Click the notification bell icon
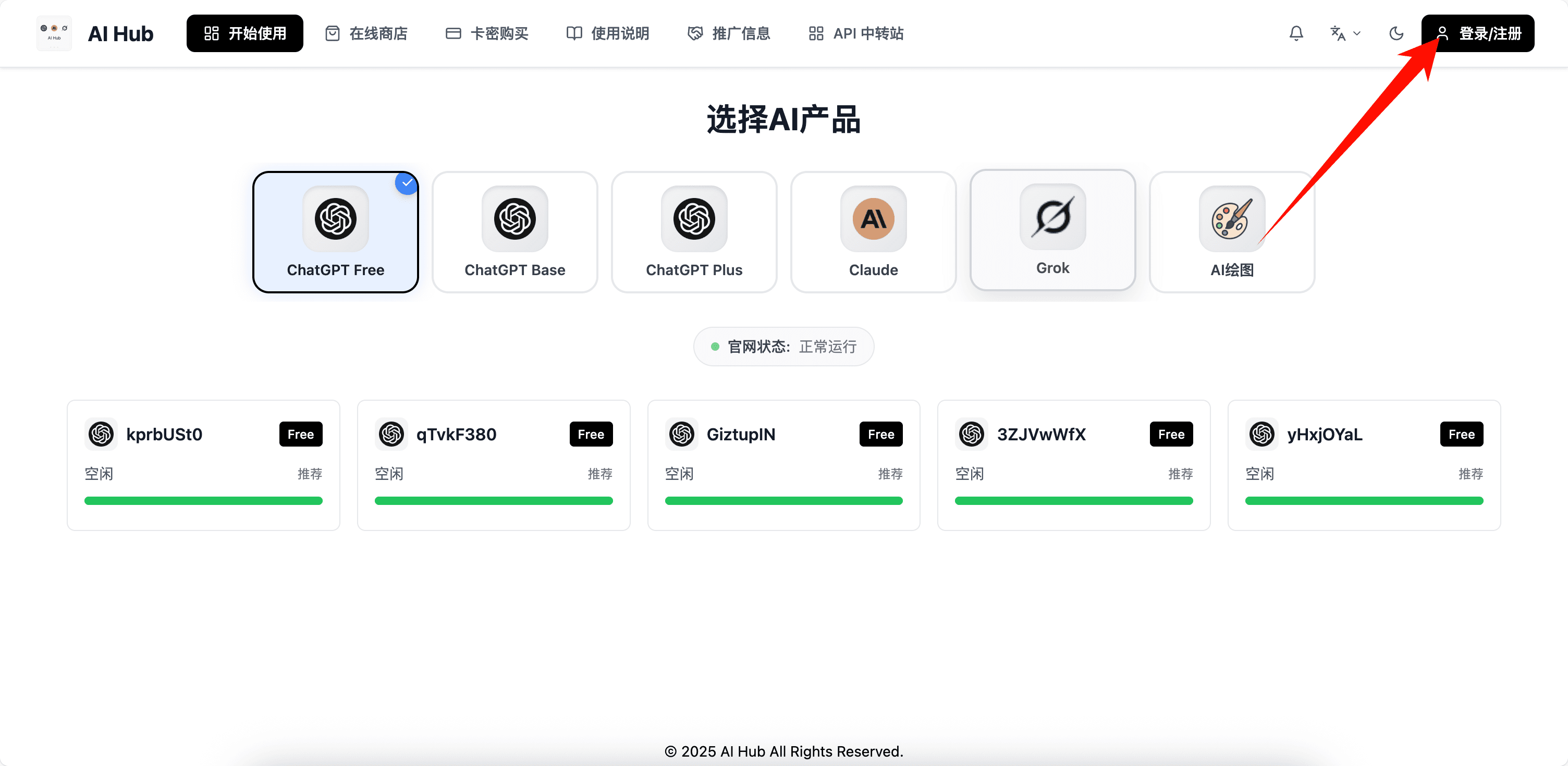The image size is (1568, 766). coord(1296,33)
